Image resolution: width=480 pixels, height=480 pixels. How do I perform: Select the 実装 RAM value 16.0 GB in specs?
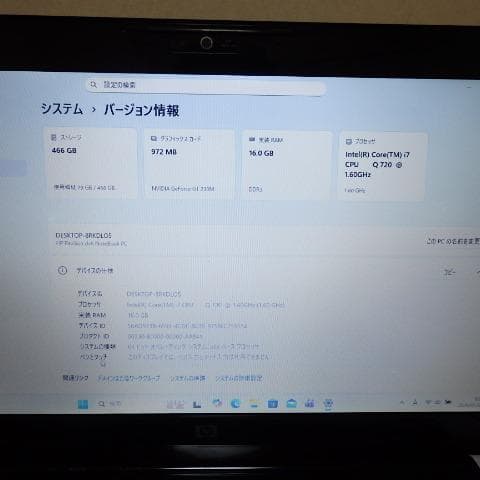pos(138,315)
